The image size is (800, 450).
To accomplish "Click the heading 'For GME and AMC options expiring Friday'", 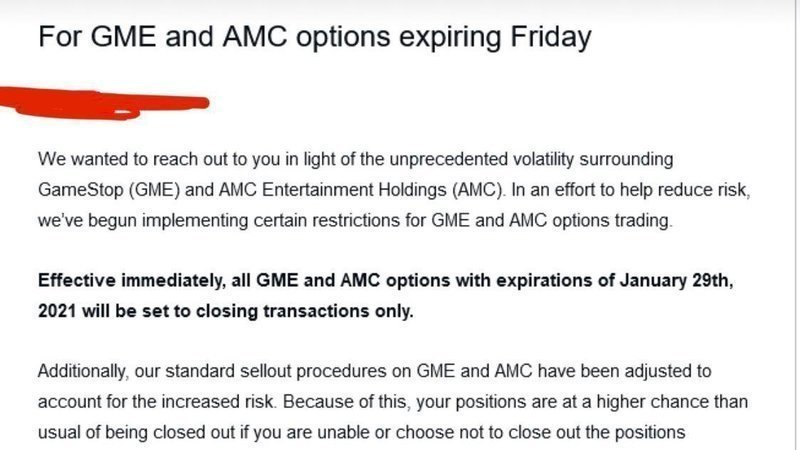I will tap(315, 37).
